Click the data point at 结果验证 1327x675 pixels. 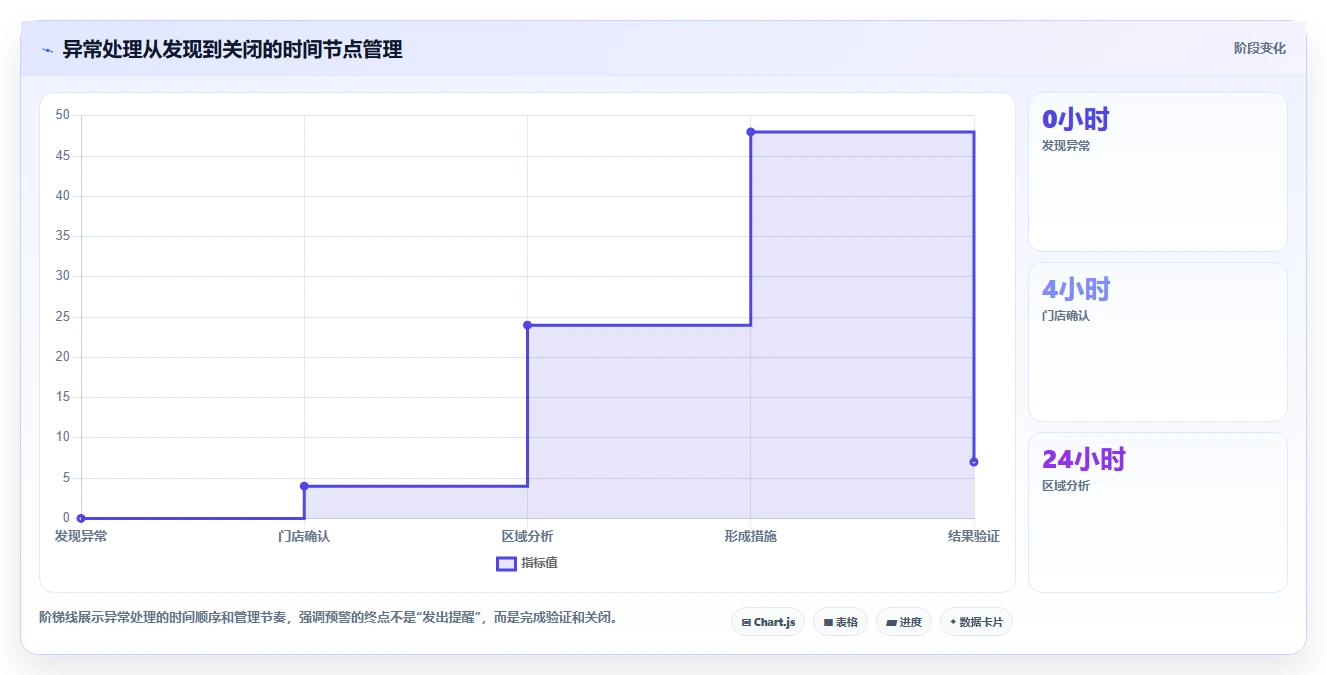974,462
